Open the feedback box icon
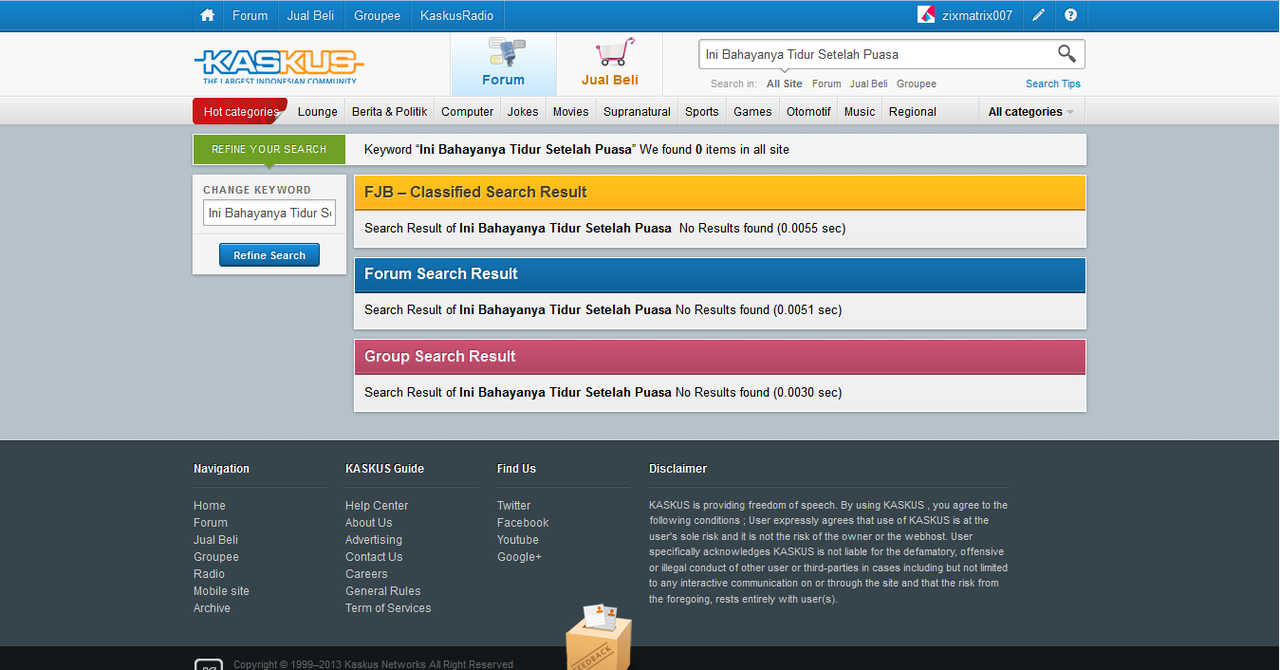The height and width of the screenshot is (670, 1280). [x=598, y=636]
